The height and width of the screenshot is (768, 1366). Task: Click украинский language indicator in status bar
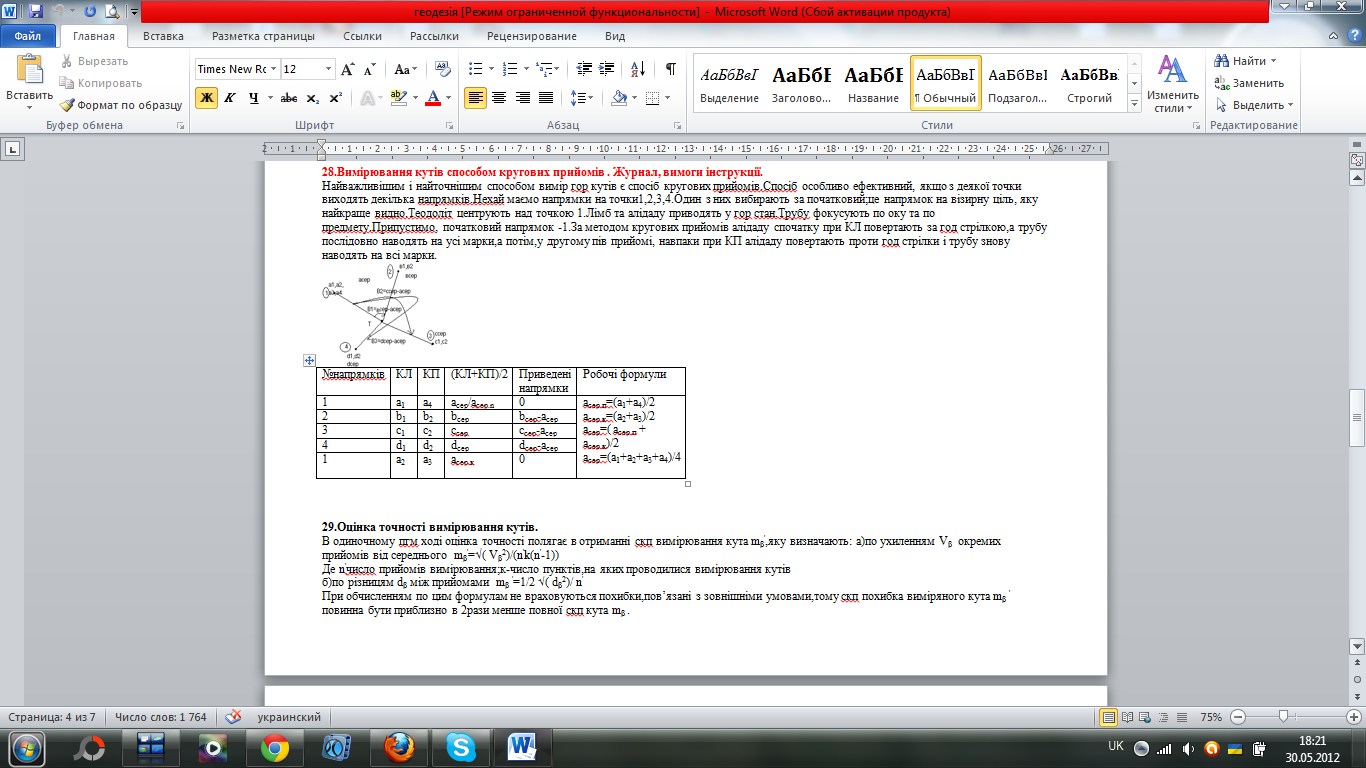pyautogui.click(x=289, y=717)
